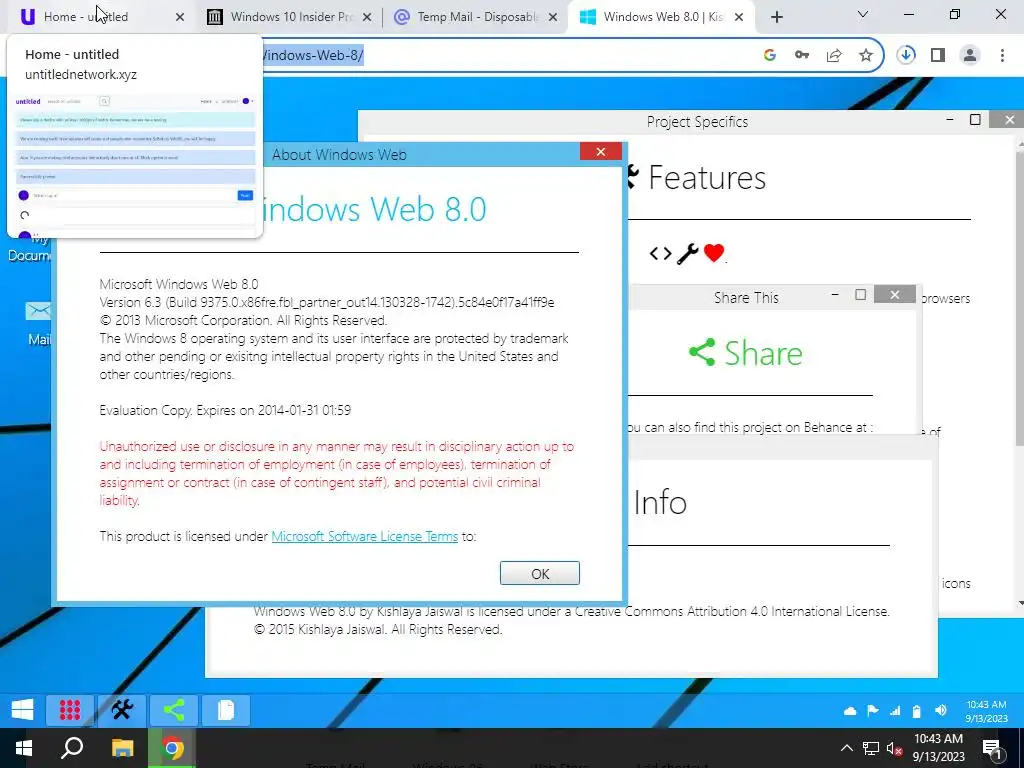
Task: Open the Windows 10 Insider browser tab
Action: (x=287, y=17)
